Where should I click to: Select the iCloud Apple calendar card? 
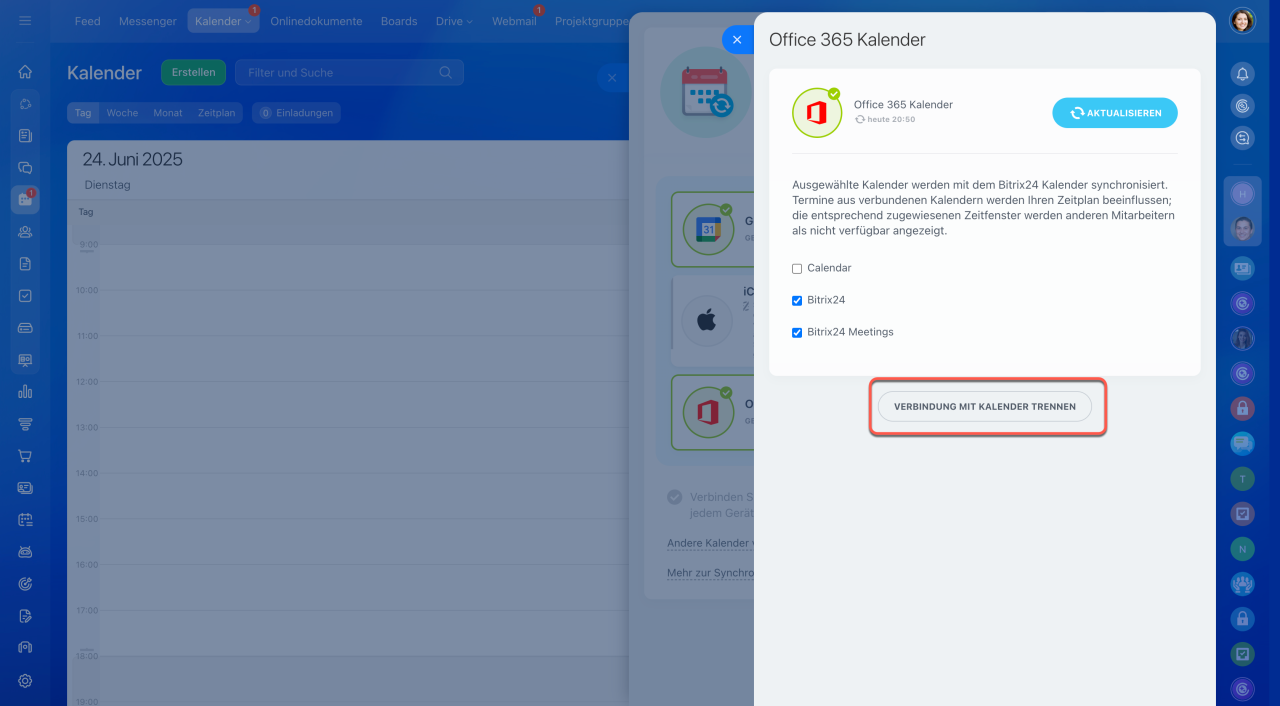712,320
